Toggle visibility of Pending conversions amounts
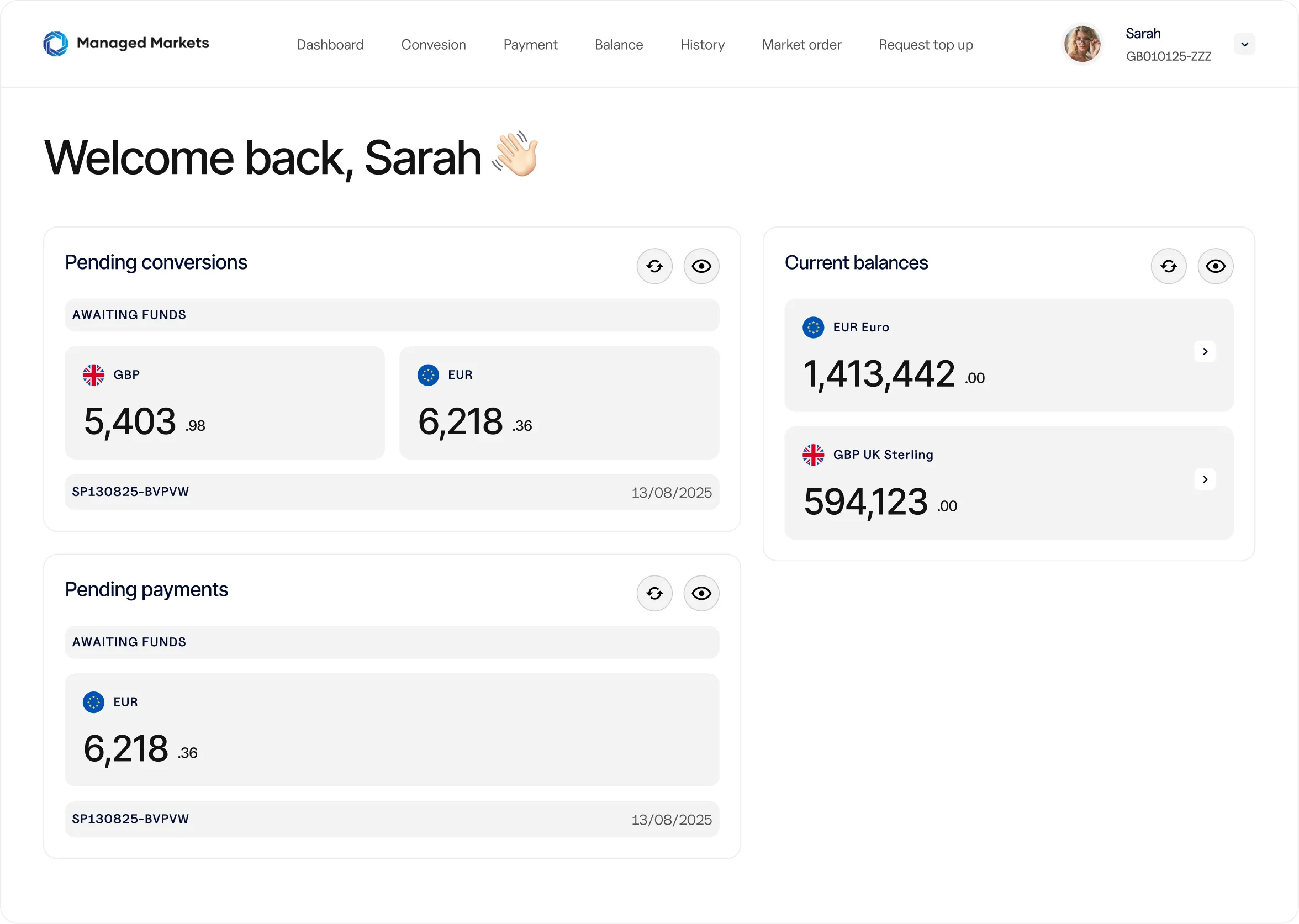 tap(701, 266)
